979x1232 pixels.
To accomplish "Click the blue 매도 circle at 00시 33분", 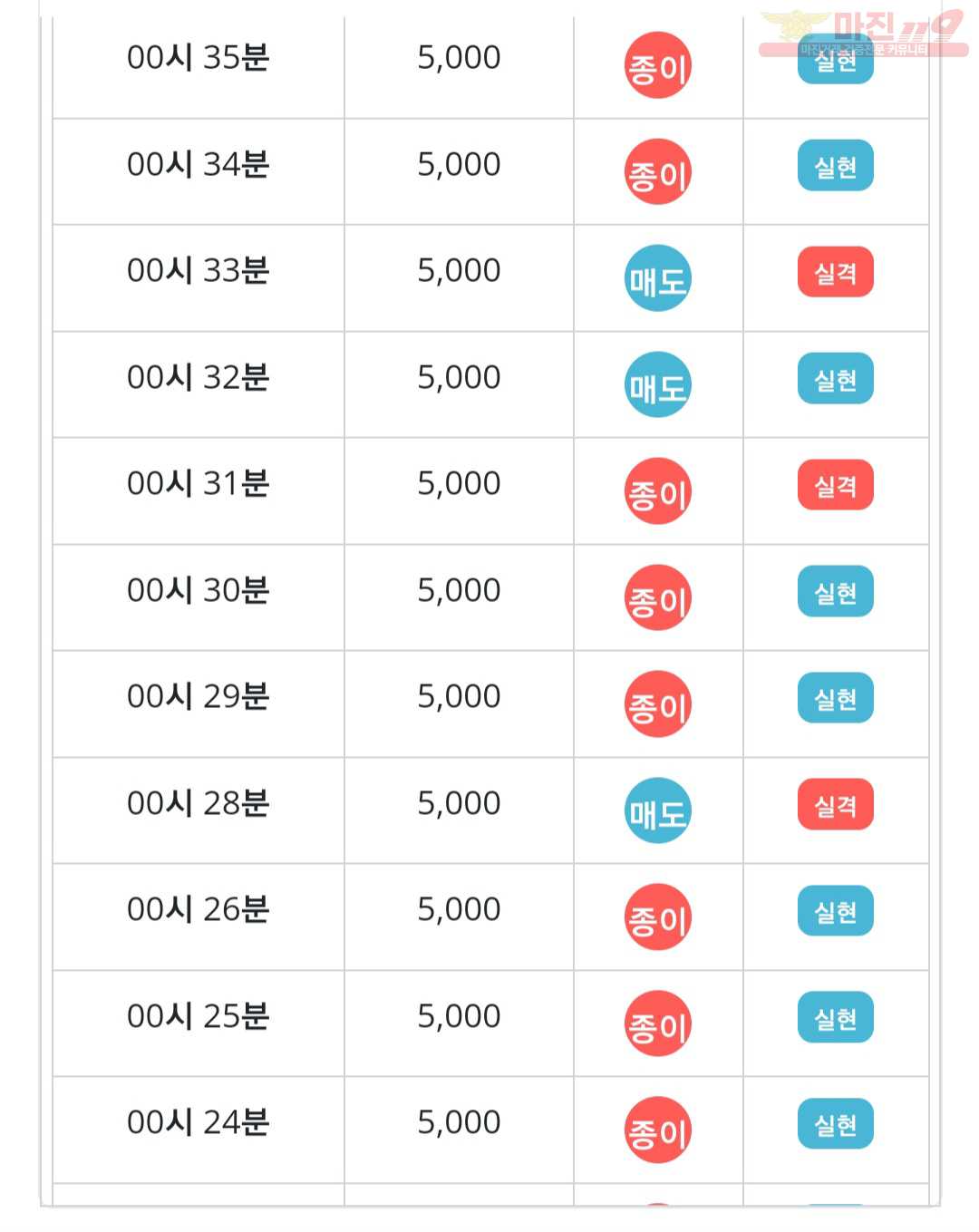I will (x=658, y=278).
